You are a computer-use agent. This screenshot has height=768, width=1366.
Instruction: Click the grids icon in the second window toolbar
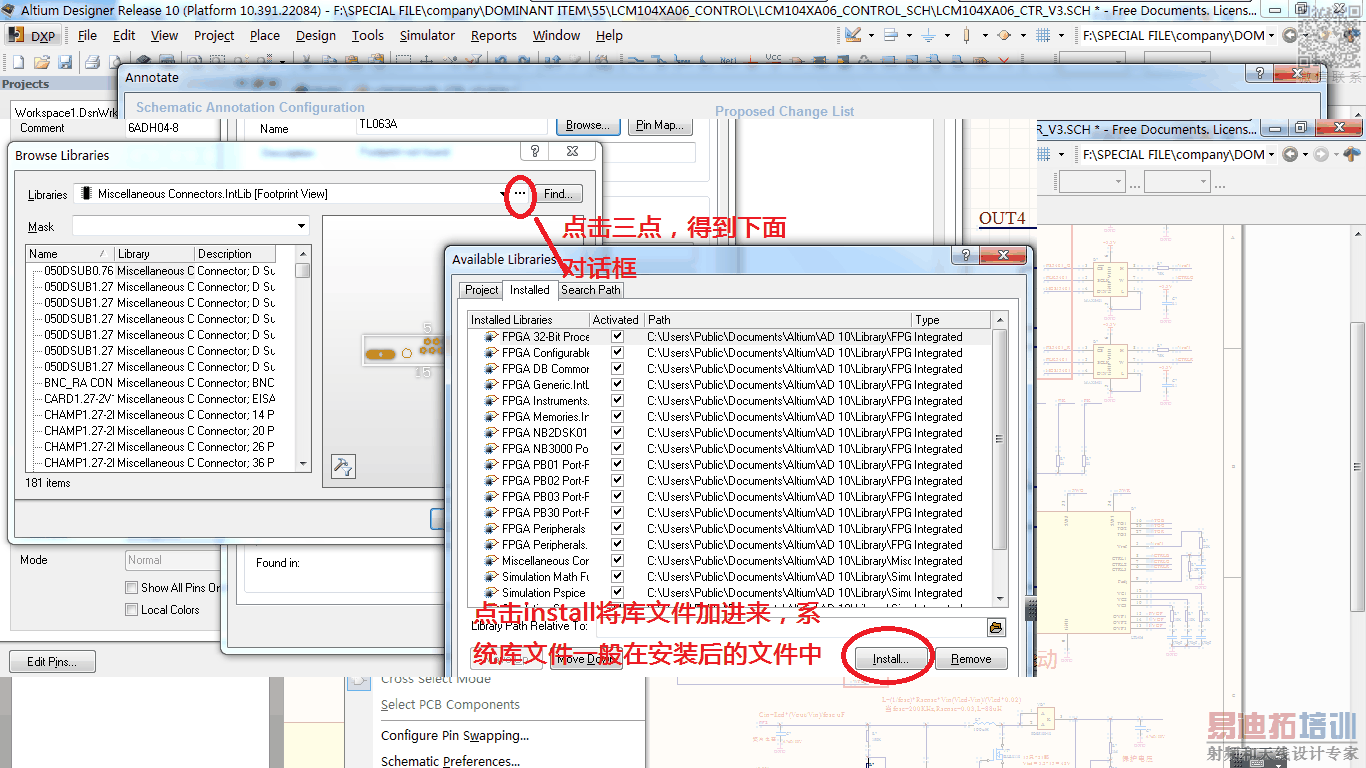1043,155
